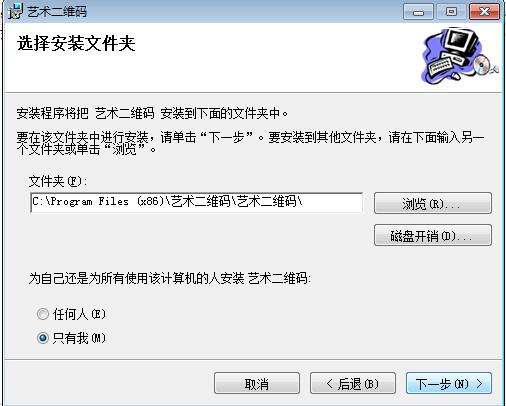The image size is (506, 406).
Task: Click the 选择安装文件夹 heading
Action: (76, 44)
